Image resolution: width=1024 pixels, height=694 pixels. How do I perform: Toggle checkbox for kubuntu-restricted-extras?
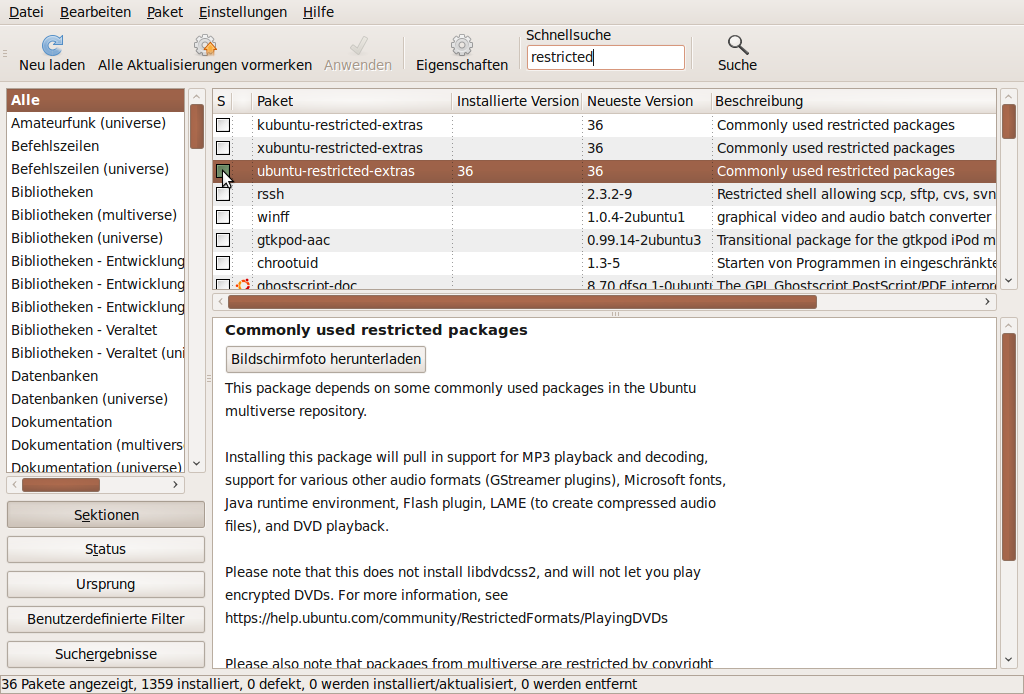coord(223,125)
